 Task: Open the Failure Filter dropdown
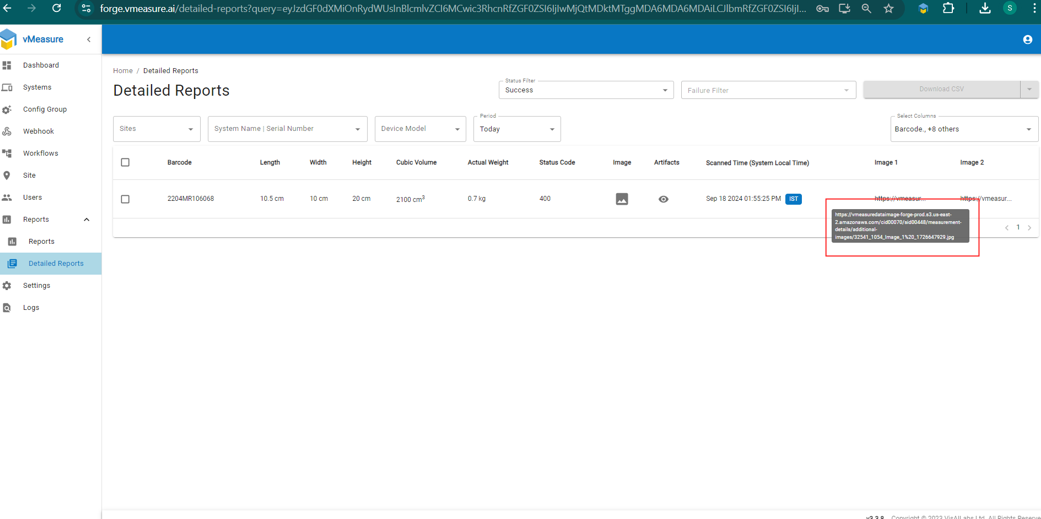(769, 90)
